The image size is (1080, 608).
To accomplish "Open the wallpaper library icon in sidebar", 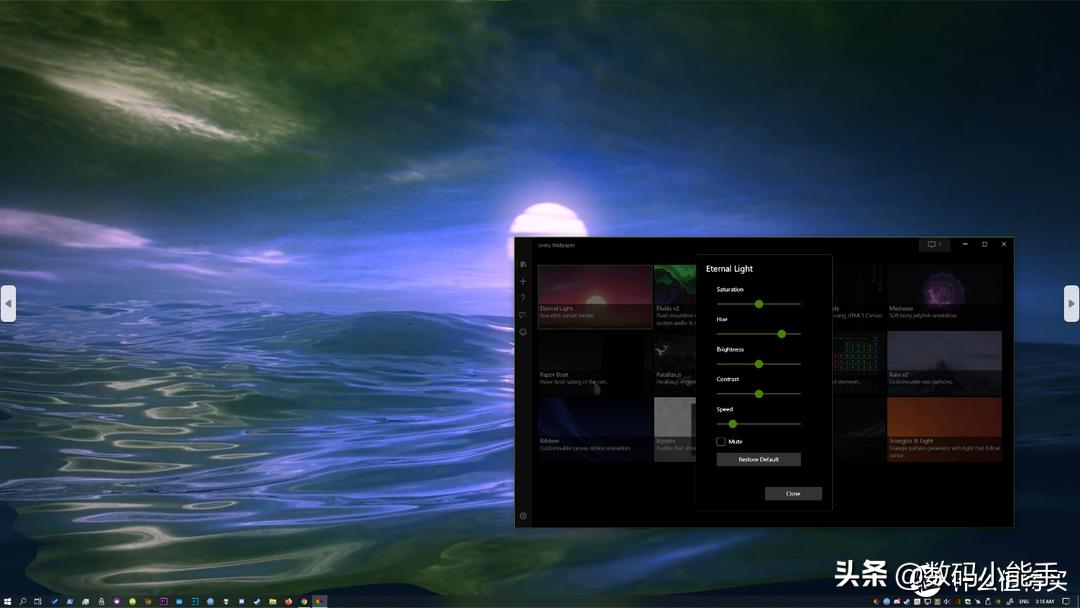I will [523, 263].
